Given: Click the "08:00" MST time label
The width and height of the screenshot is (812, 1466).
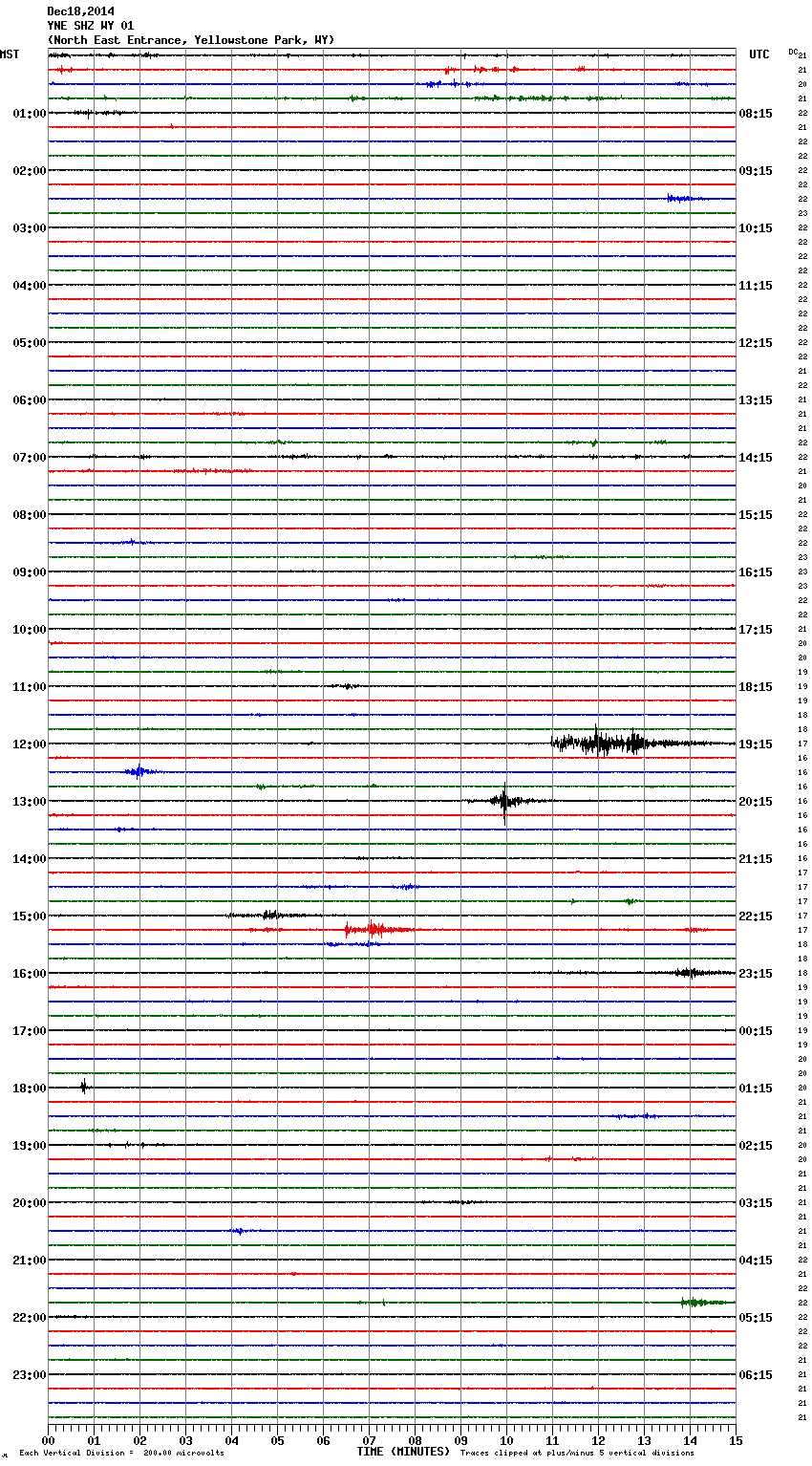Looking at the screenshot, I should pos(30,515).
